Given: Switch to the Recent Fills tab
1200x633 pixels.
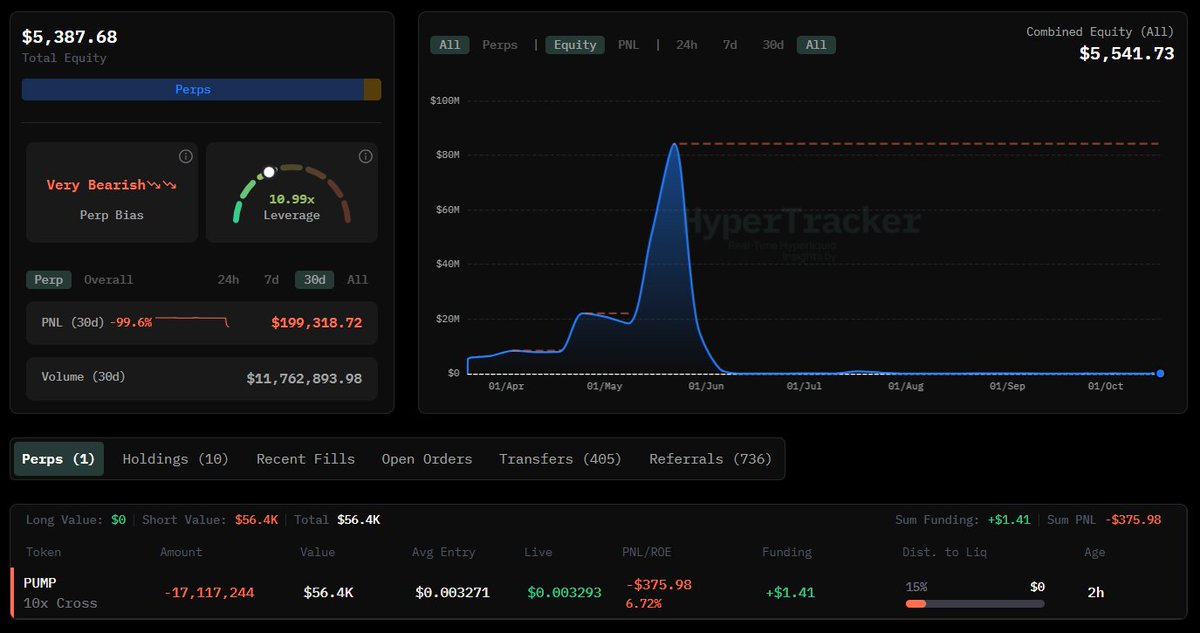Looking at the screenshot, I should (305, 459).
